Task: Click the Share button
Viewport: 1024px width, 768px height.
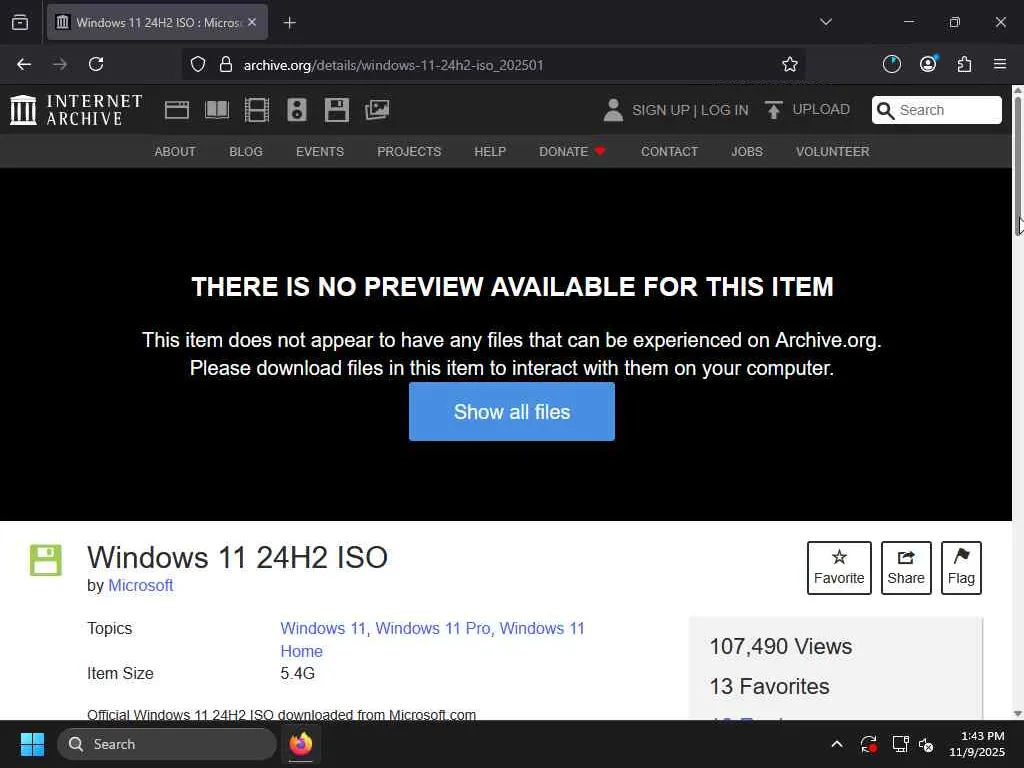Action: pos(906,568)
